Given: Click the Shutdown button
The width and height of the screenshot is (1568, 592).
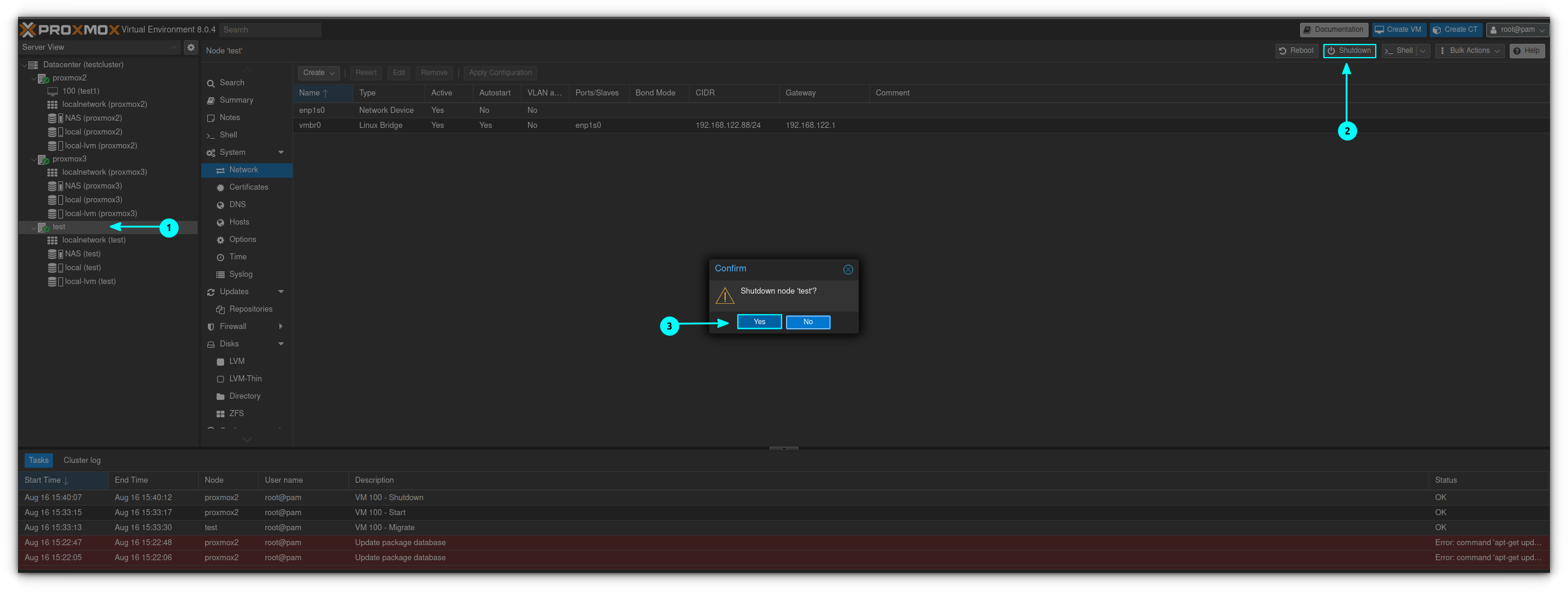Looking at the screenshot, I should point(1349,51).
